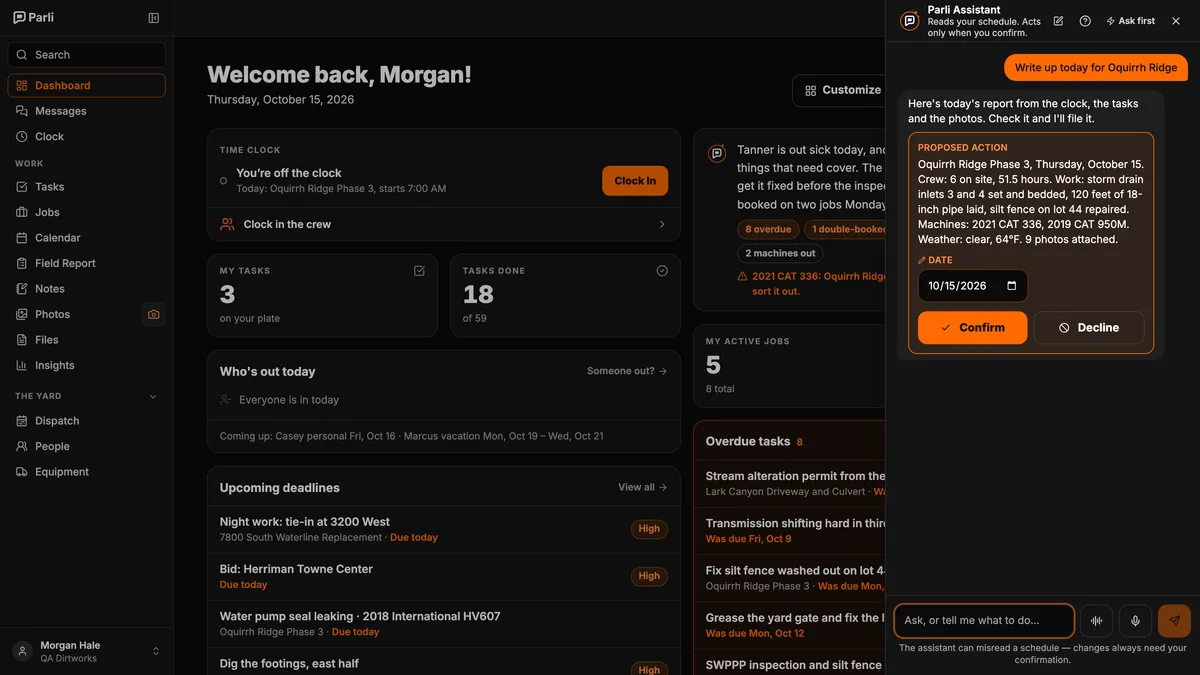Collapse The Yard sidebar section
The width and height of the screenshot is (1200, 675).
(153, 397)
